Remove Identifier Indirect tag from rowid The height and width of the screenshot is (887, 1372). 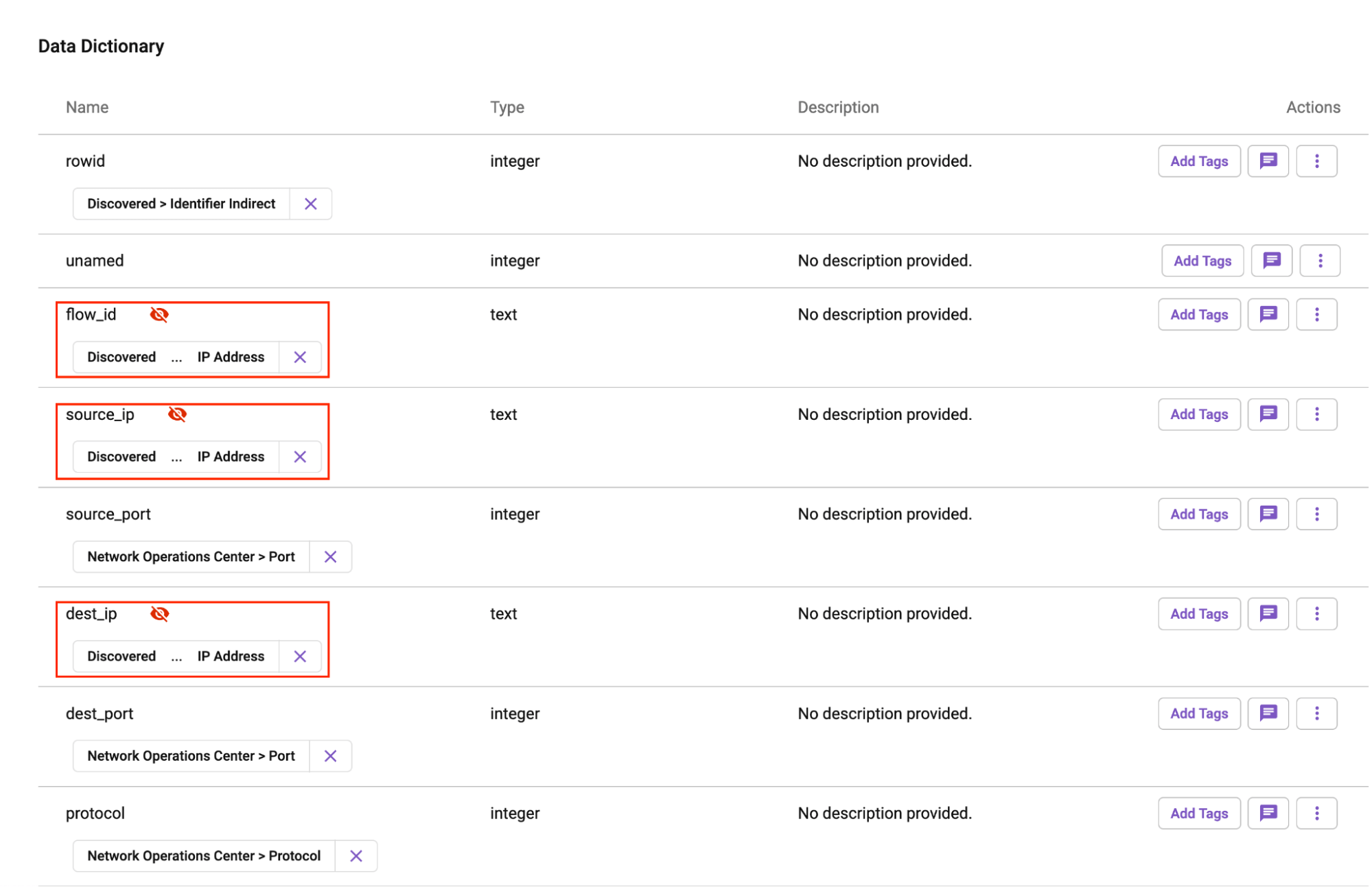[x=310, y=204]
